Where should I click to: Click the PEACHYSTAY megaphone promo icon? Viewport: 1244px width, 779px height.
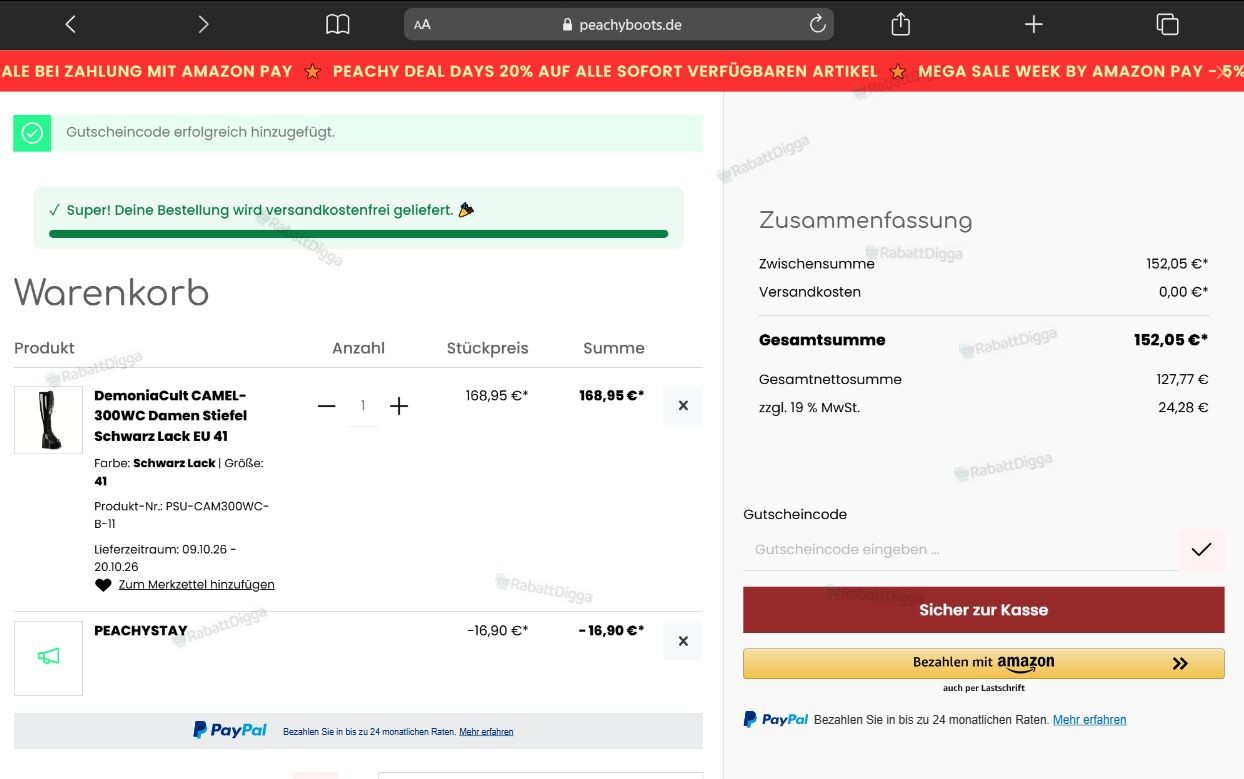[x=48, y=658]
